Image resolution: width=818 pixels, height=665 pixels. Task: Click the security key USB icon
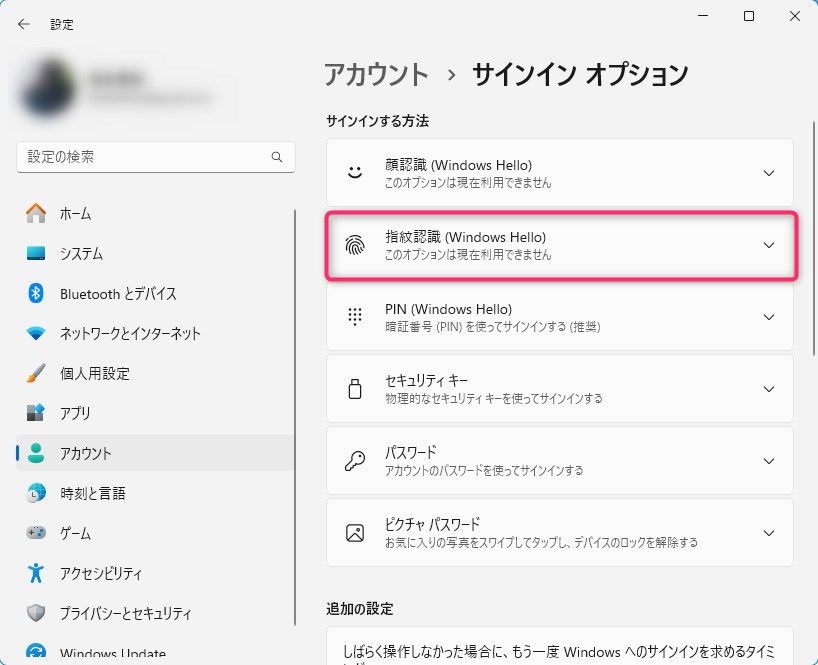[x=355, y=389]
